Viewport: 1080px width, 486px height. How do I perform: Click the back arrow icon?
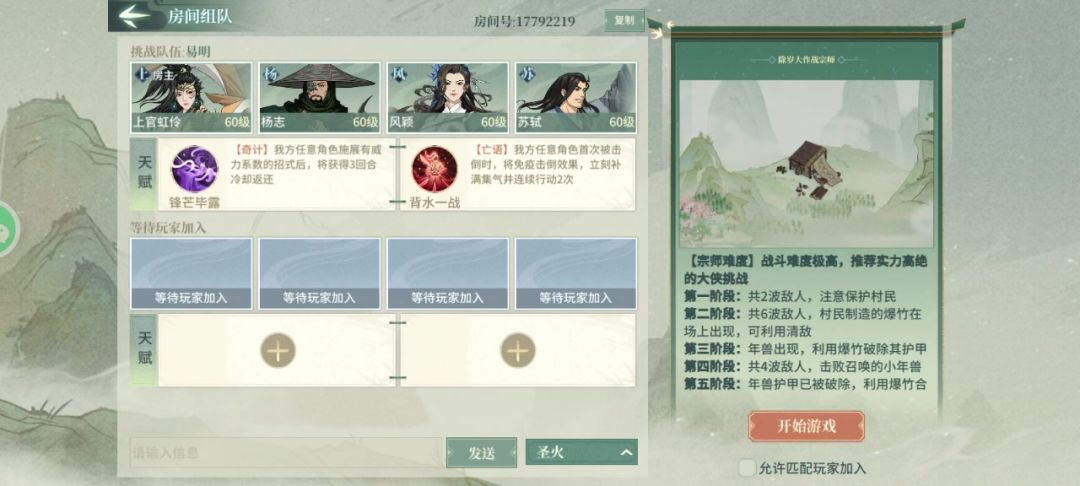pyautogui.click(x=134, y=16)
